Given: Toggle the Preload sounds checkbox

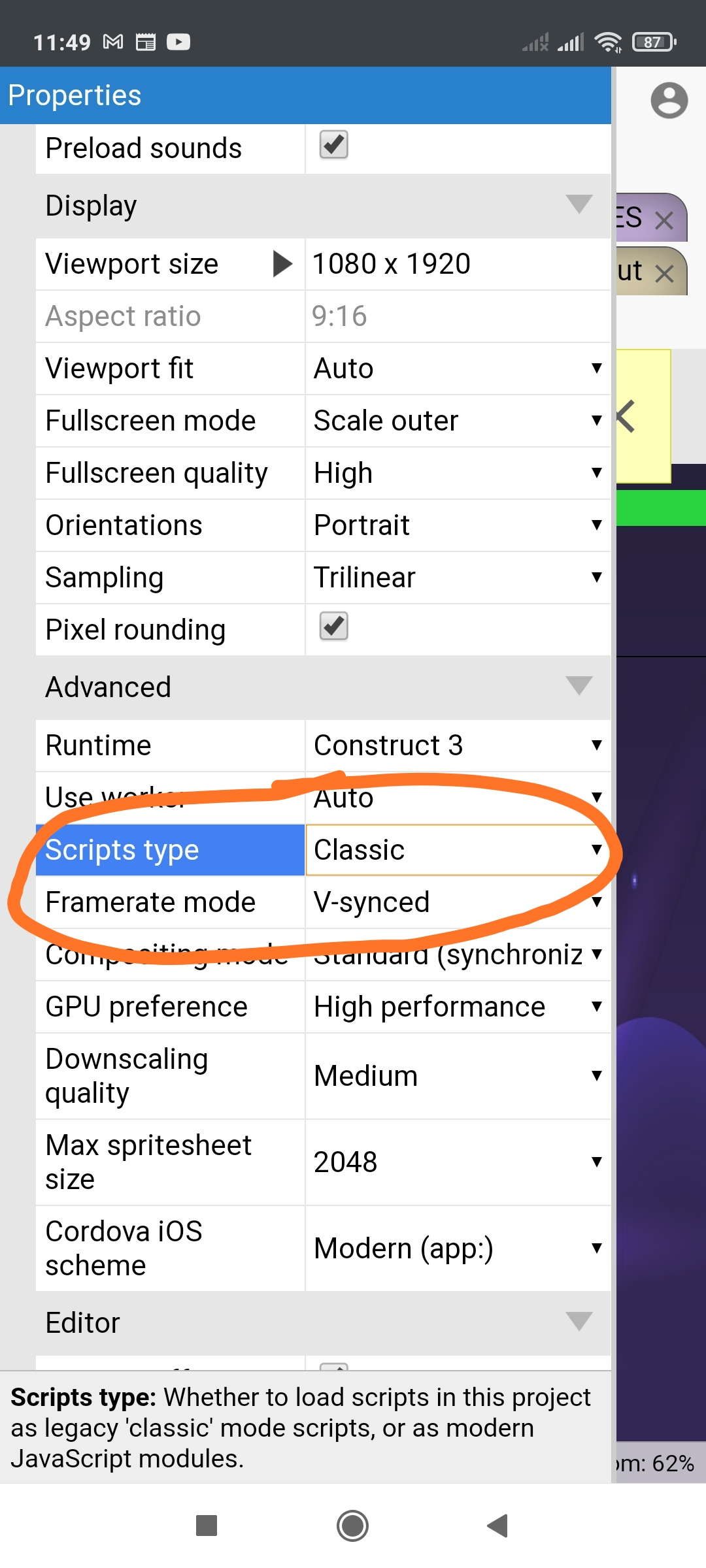Looking at the screenshot, I should tap(333, 145).
